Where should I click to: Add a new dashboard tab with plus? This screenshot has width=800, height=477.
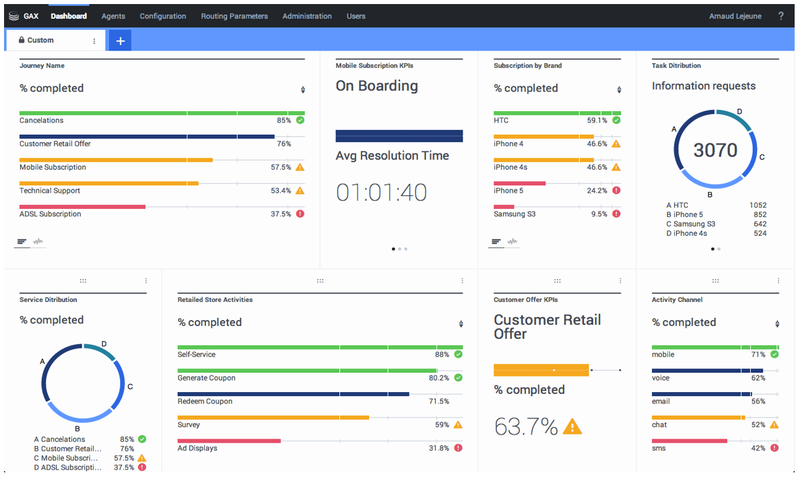tap(120, 41)
